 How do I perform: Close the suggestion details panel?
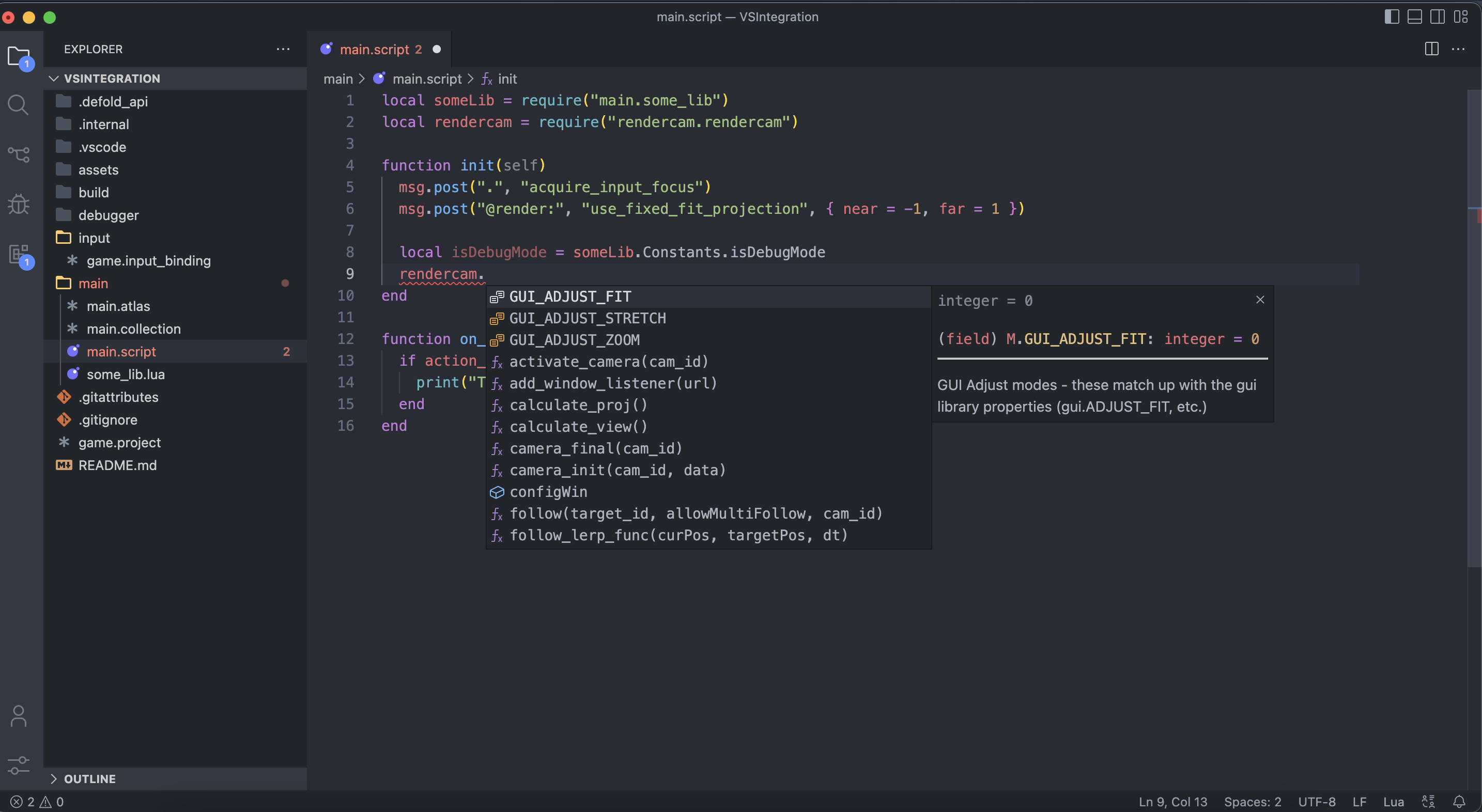1260,300
